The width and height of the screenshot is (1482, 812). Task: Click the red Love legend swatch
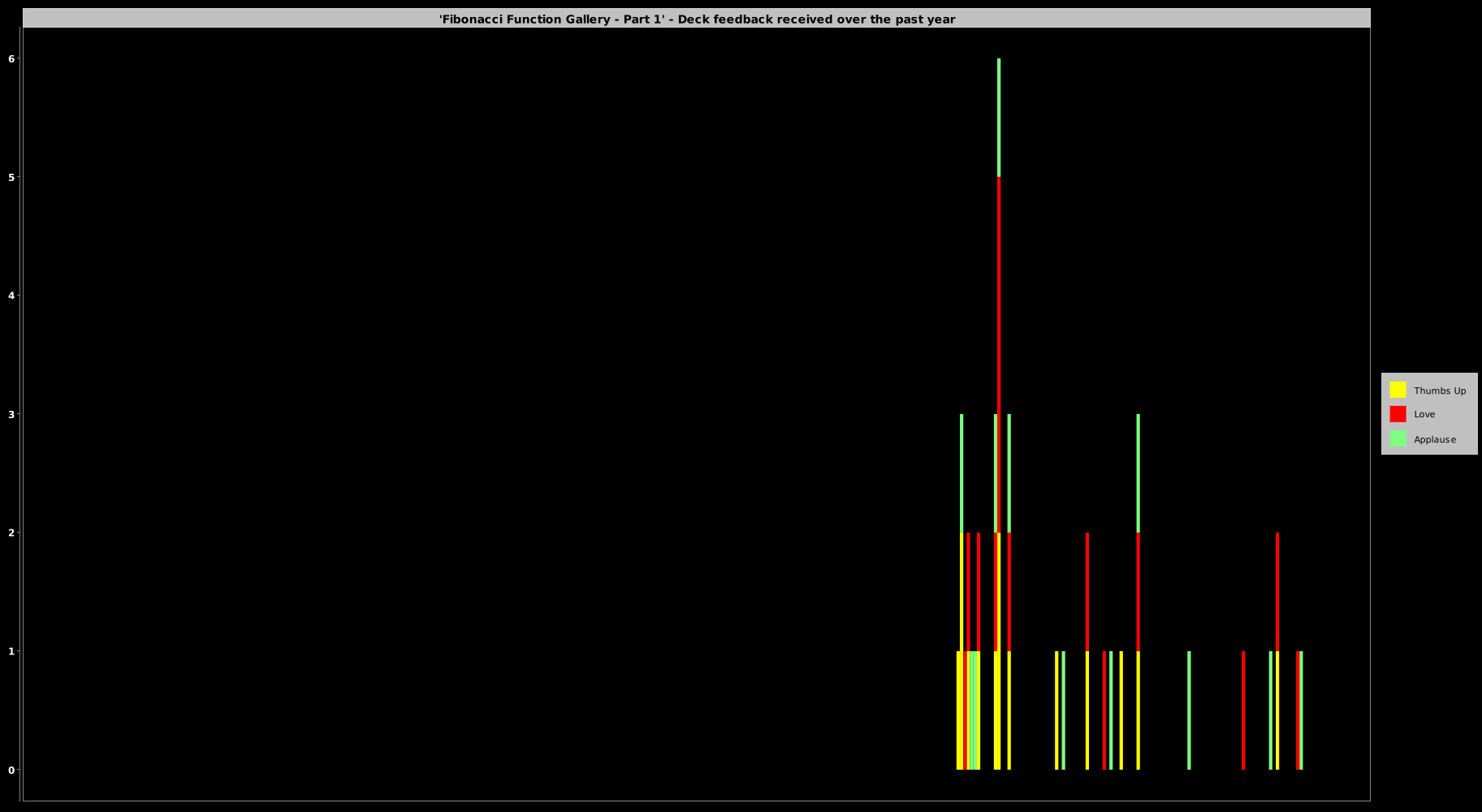pos(1398,414)
